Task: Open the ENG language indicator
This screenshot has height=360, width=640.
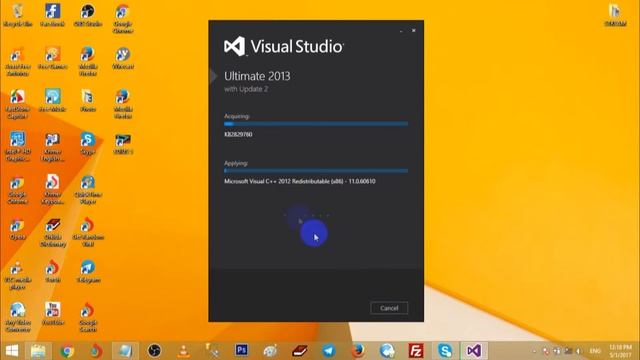Action: (x=595, y=351)
